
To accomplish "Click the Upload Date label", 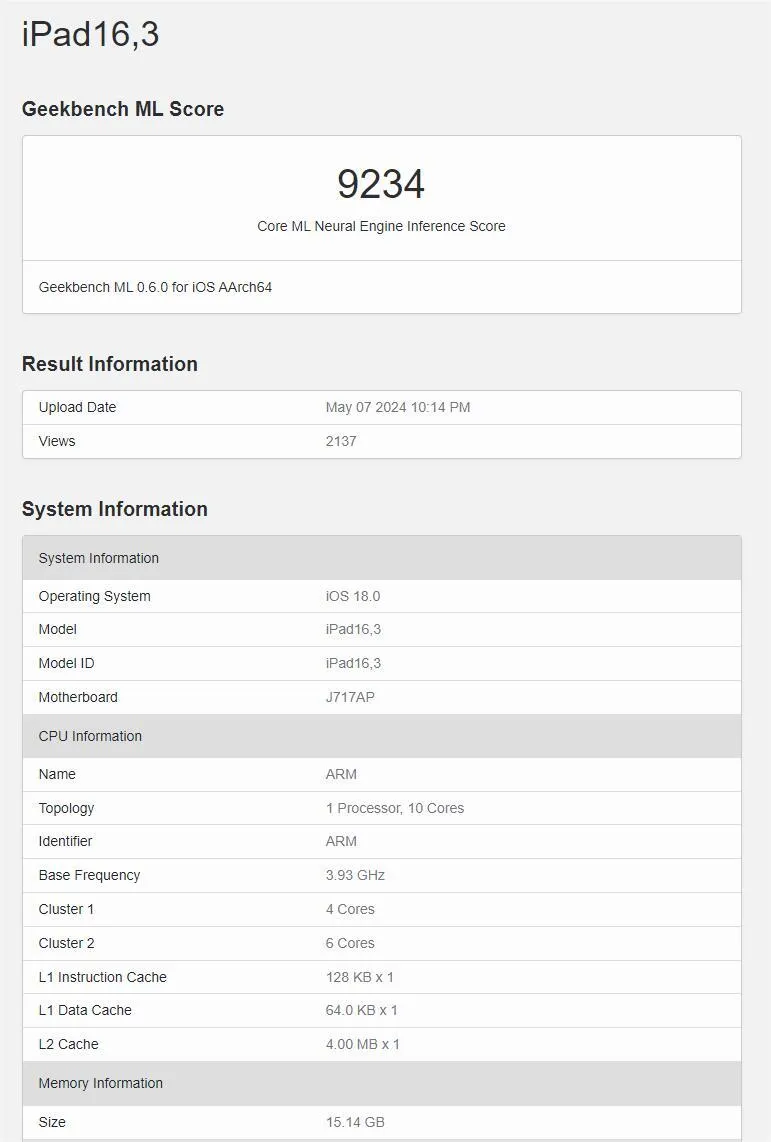I will (x=77, y=407).
